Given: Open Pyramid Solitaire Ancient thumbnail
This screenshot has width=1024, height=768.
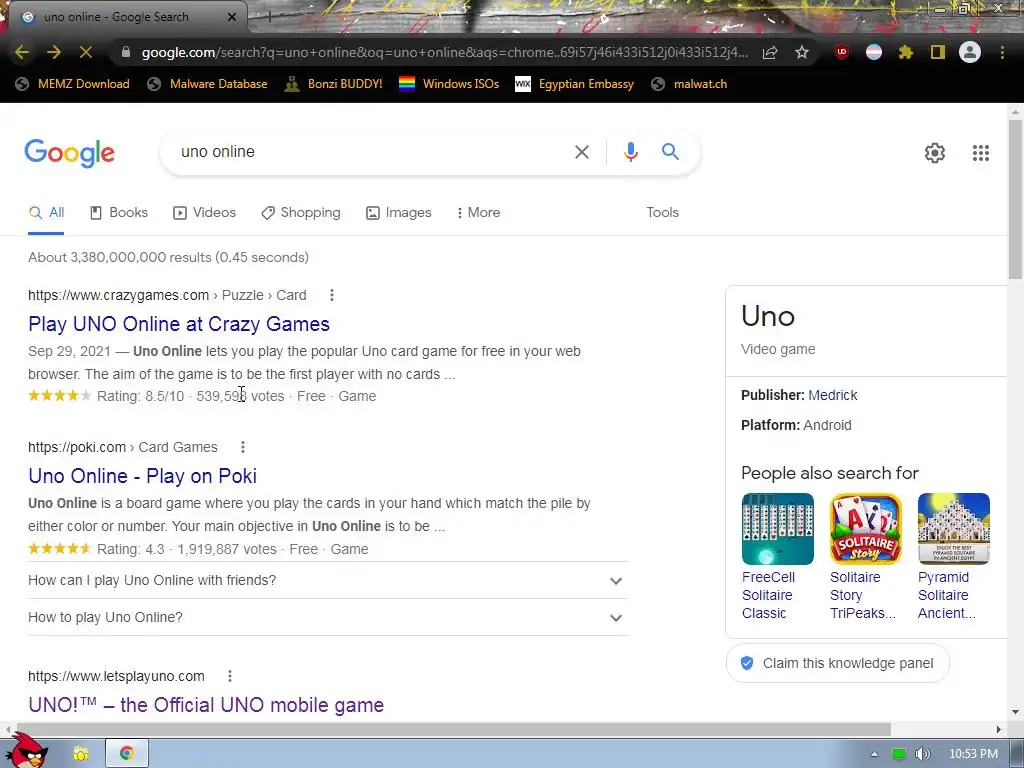Looking at the screenshot, I should [954, 529].
